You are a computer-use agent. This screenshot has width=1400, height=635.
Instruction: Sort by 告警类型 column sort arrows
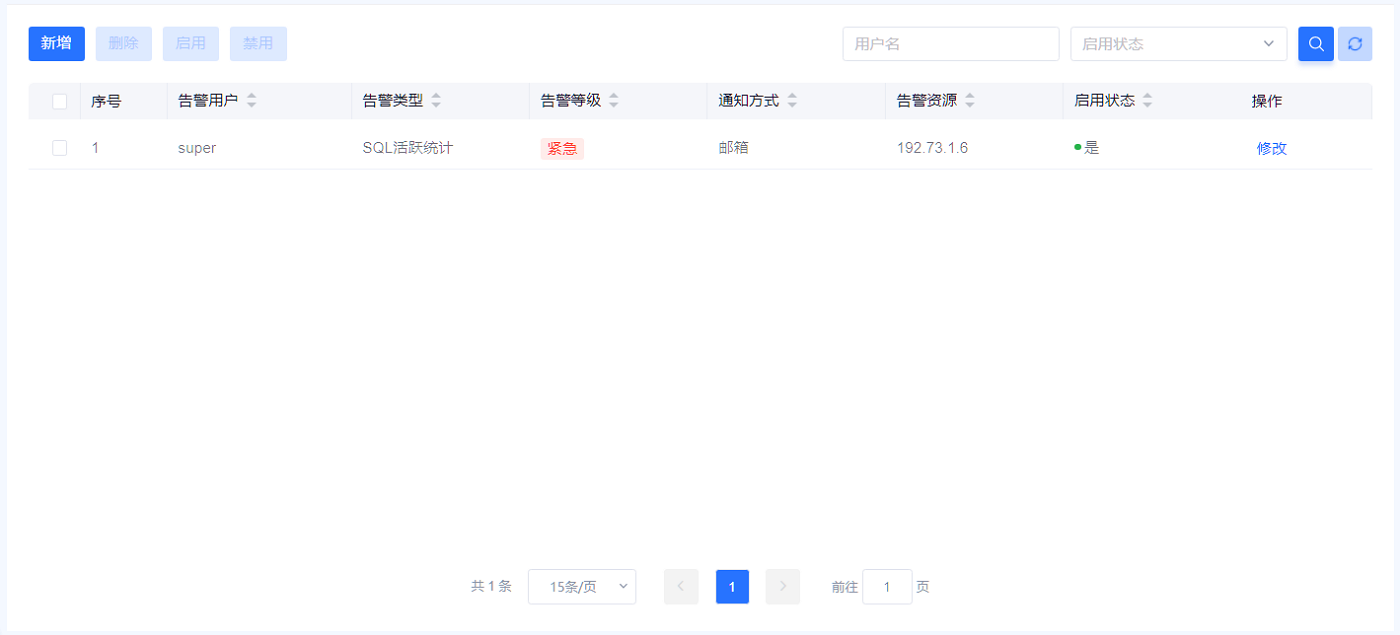pyautogui.click(x=436, y=101)
